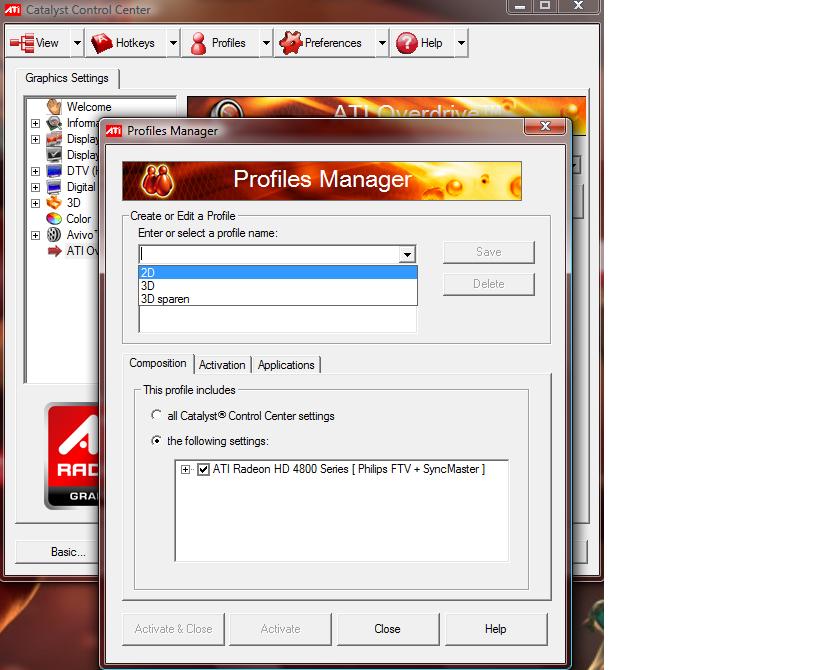Click the 3D tree item icon
The height and width of the screenshot is (670, 840).
[x=54, y=203]
